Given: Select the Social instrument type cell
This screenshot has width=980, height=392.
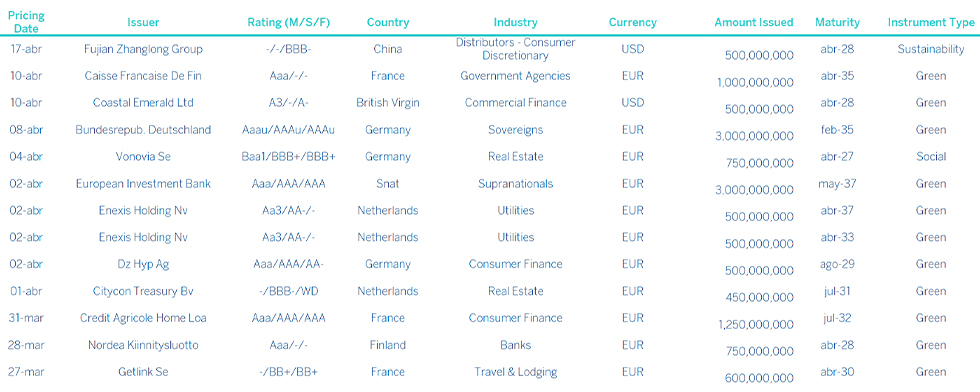Looking at the screenshot, I should (931, 157).
